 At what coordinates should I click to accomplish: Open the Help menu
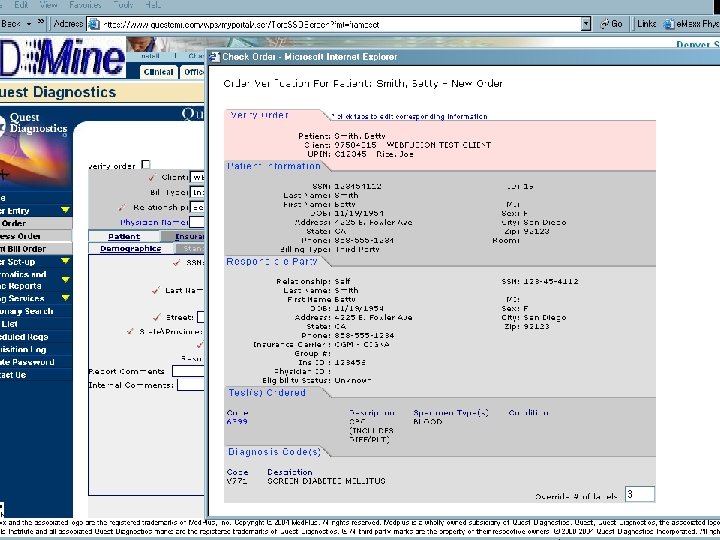[153, 5]
